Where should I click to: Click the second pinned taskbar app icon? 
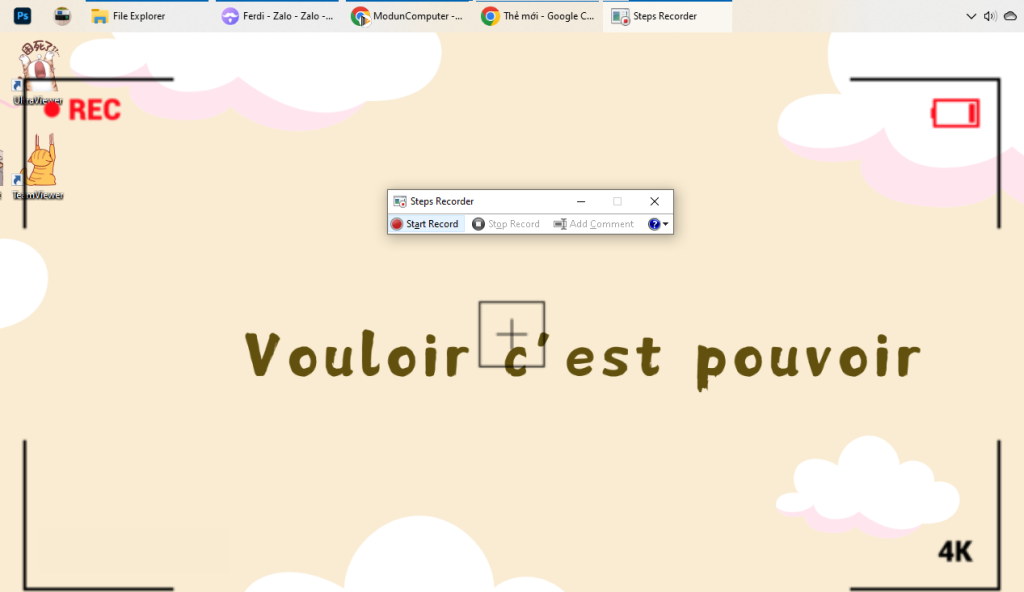62,16
